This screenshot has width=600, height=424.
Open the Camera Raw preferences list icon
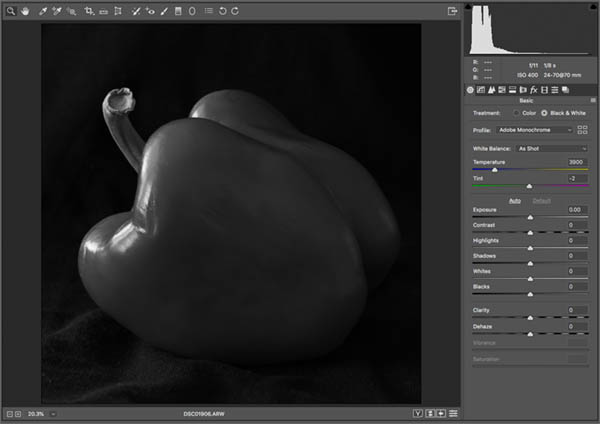point(209,11)
